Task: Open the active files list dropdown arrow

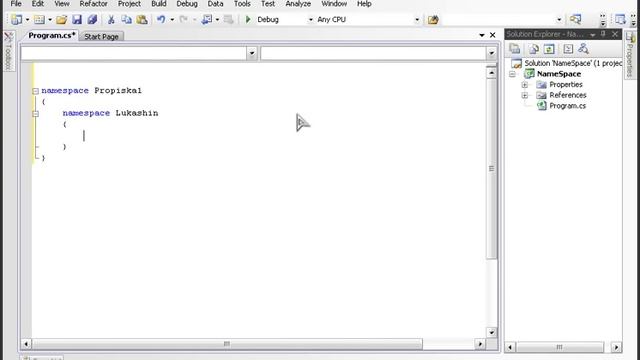Action: click(482, 35)
